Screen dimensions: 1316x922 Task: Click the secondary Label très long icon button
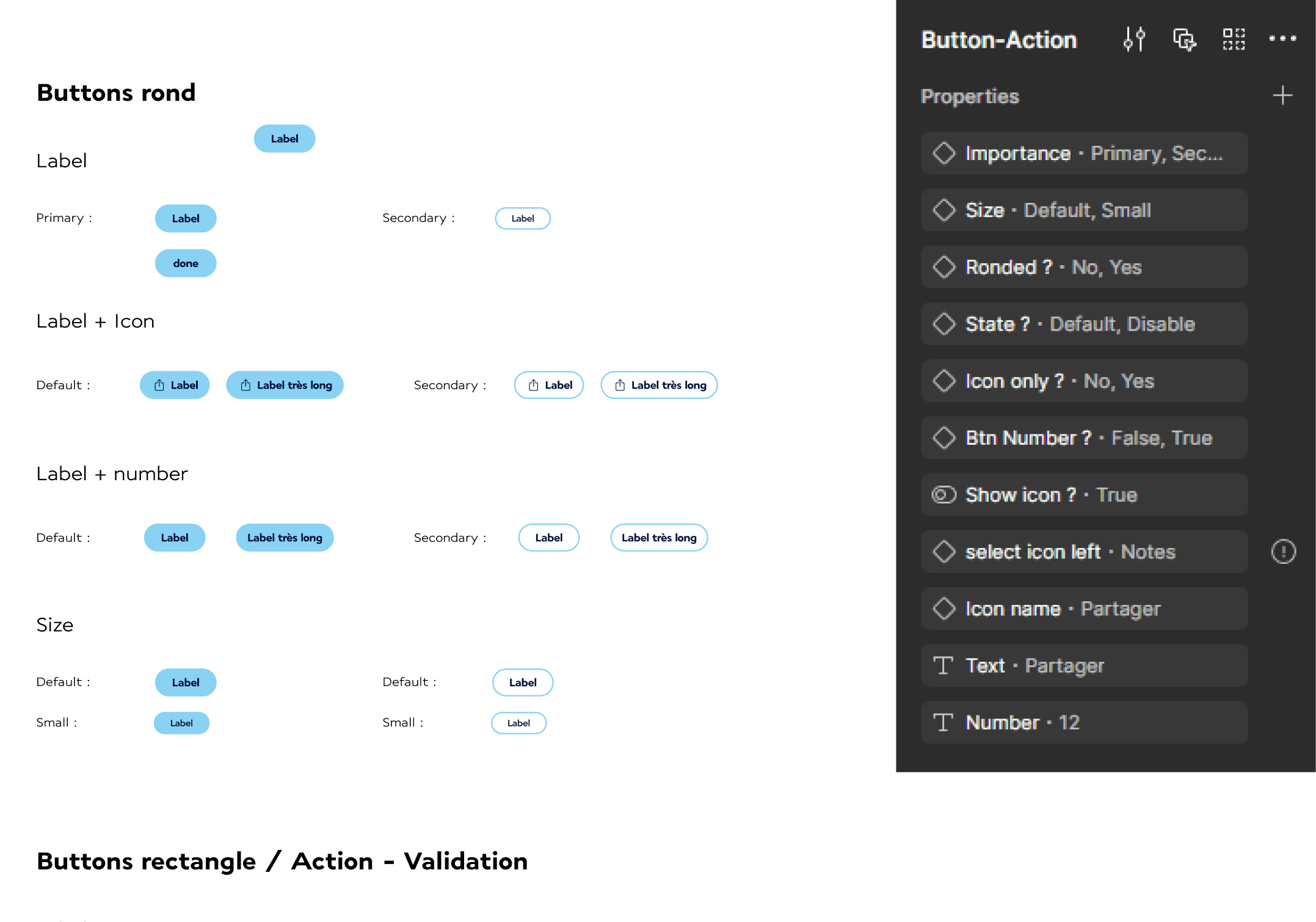pos(659,385)
